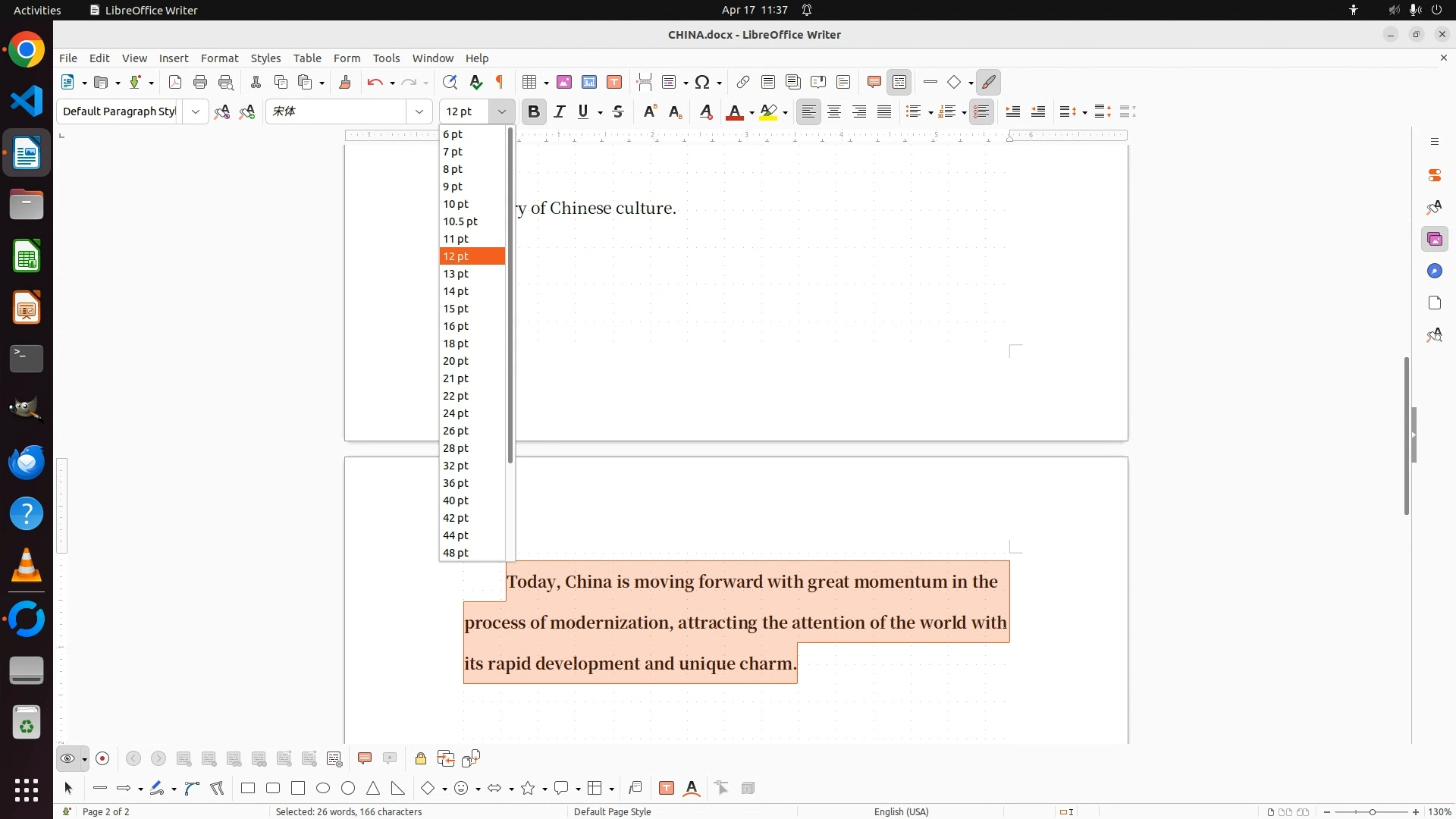
Task: Click the Insert Table icon
Action: pos(530,83)
